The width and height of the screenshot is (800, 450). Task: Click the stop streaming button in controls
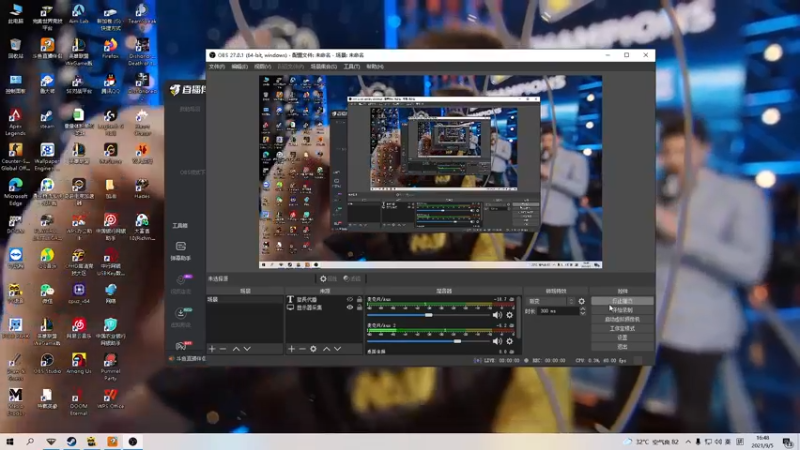(x=622, y=301)
